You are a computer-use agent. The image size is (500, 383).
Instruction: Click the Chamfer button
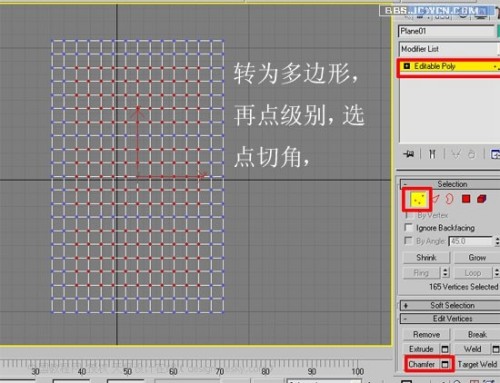[422, 364]
